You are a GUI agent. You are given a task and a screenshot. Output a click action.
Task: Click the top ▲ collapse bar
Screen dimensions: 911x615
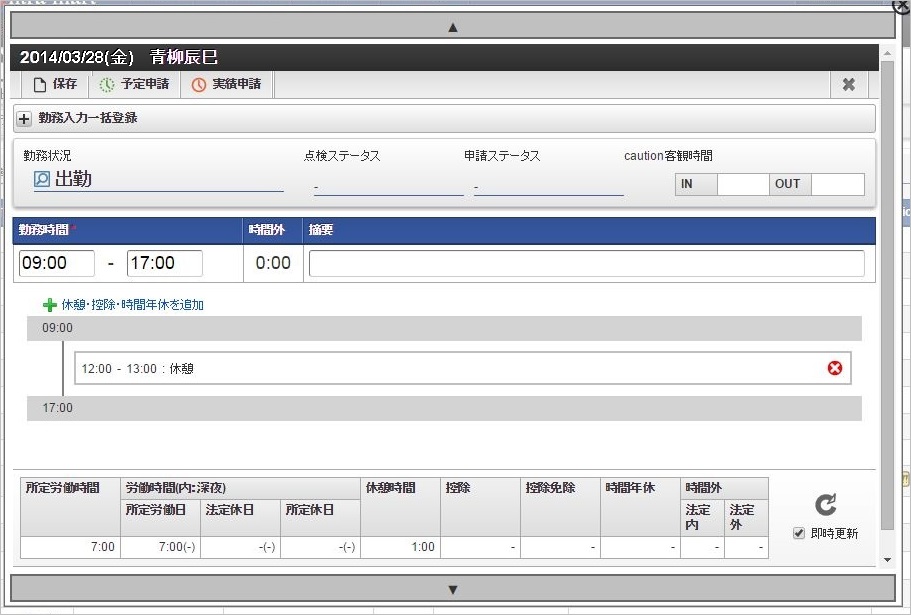click(452, 26)
